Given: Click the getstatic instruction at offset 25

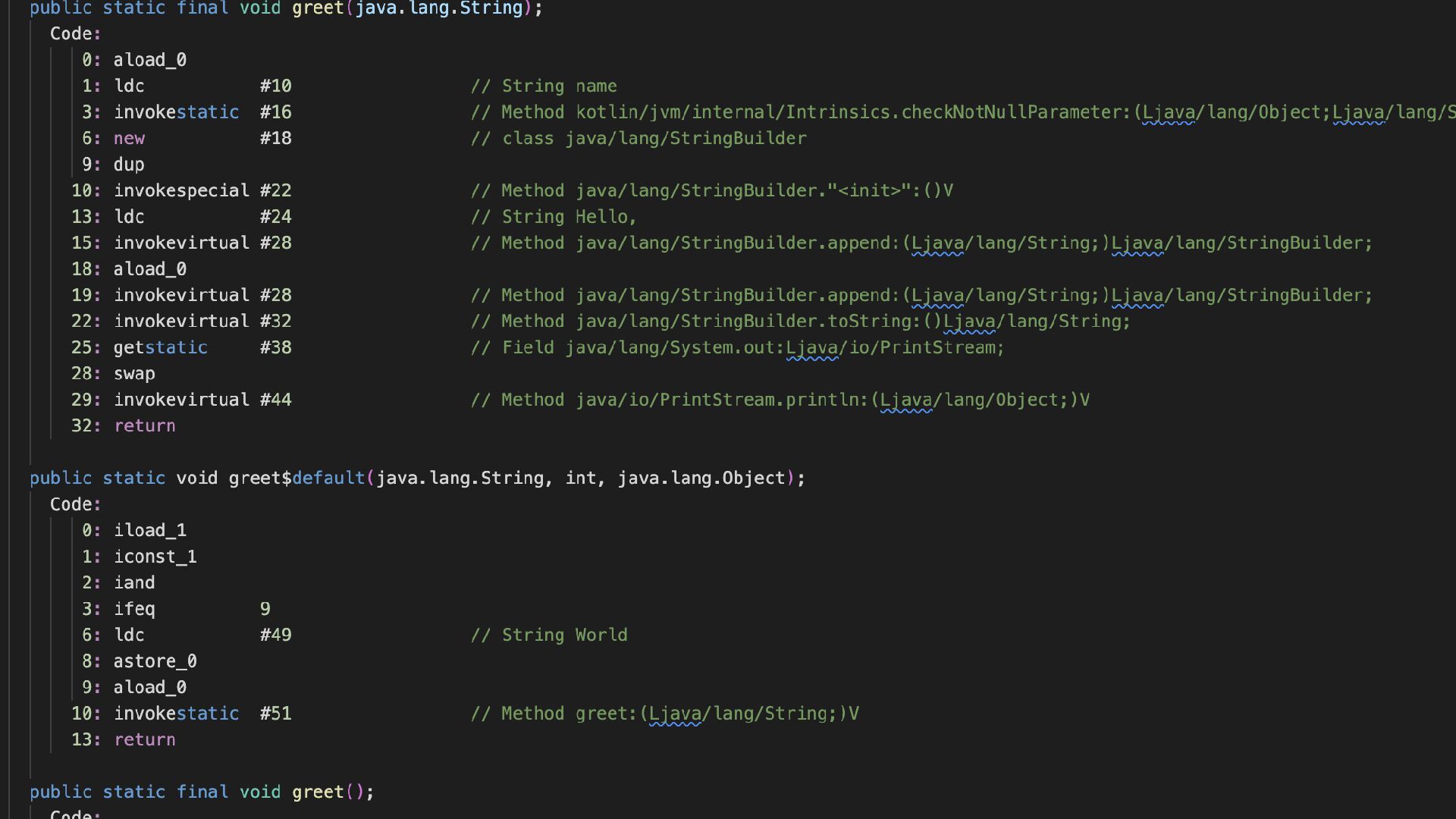Looking at the screenshot, I should [161, 348].
